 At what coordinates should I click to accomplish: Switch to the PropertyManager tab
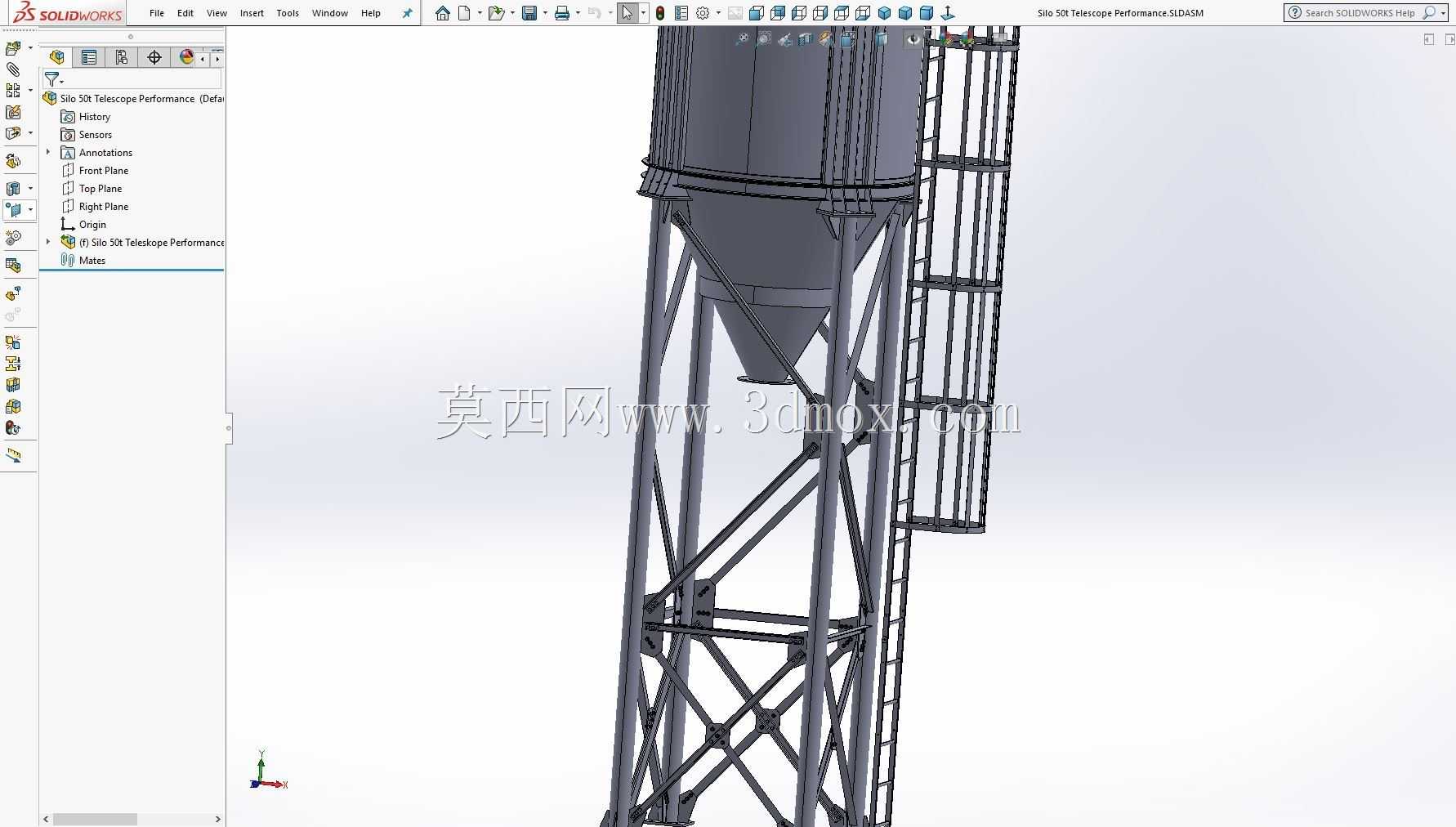tap(88, 57)
